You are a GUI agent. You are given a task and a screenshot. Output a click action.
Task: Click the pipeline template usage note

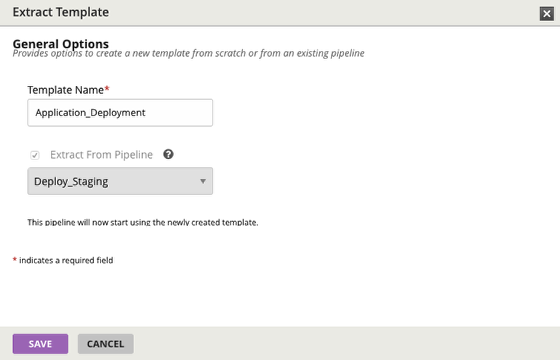point(143,222)
